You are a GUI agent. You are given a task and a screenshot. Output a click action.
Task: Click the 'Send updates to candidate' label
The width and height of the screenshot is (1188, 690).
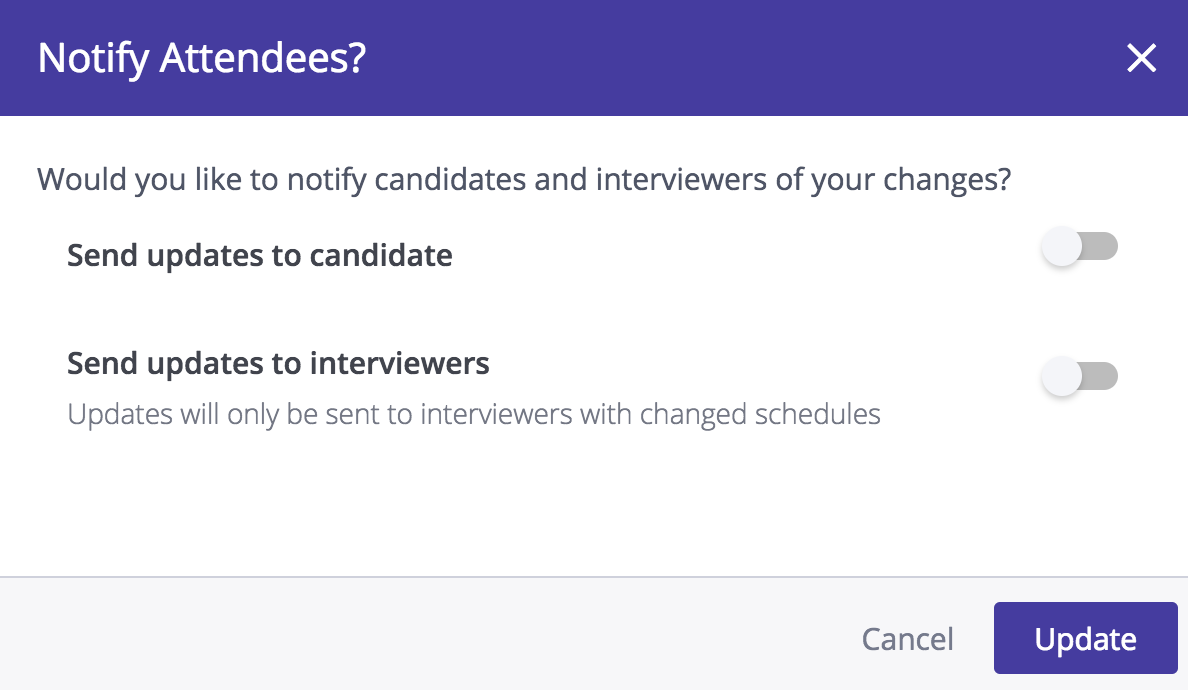(259, 256)
